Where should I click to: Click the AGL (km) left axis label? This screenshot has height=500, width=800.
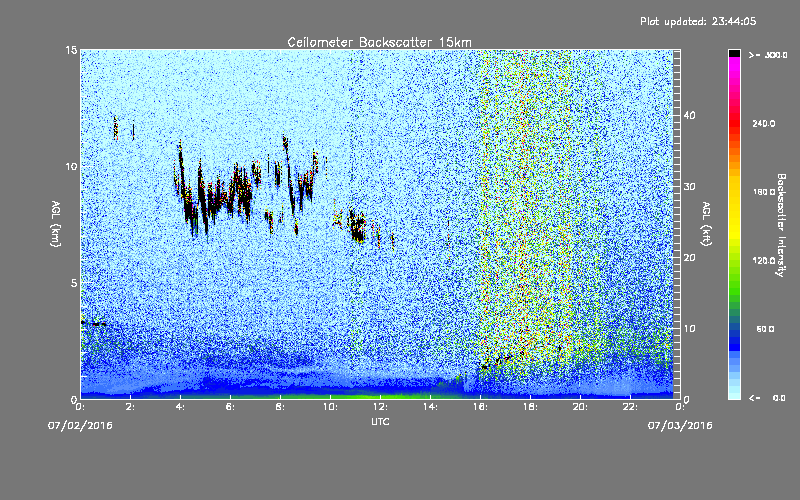coord(56,223)
